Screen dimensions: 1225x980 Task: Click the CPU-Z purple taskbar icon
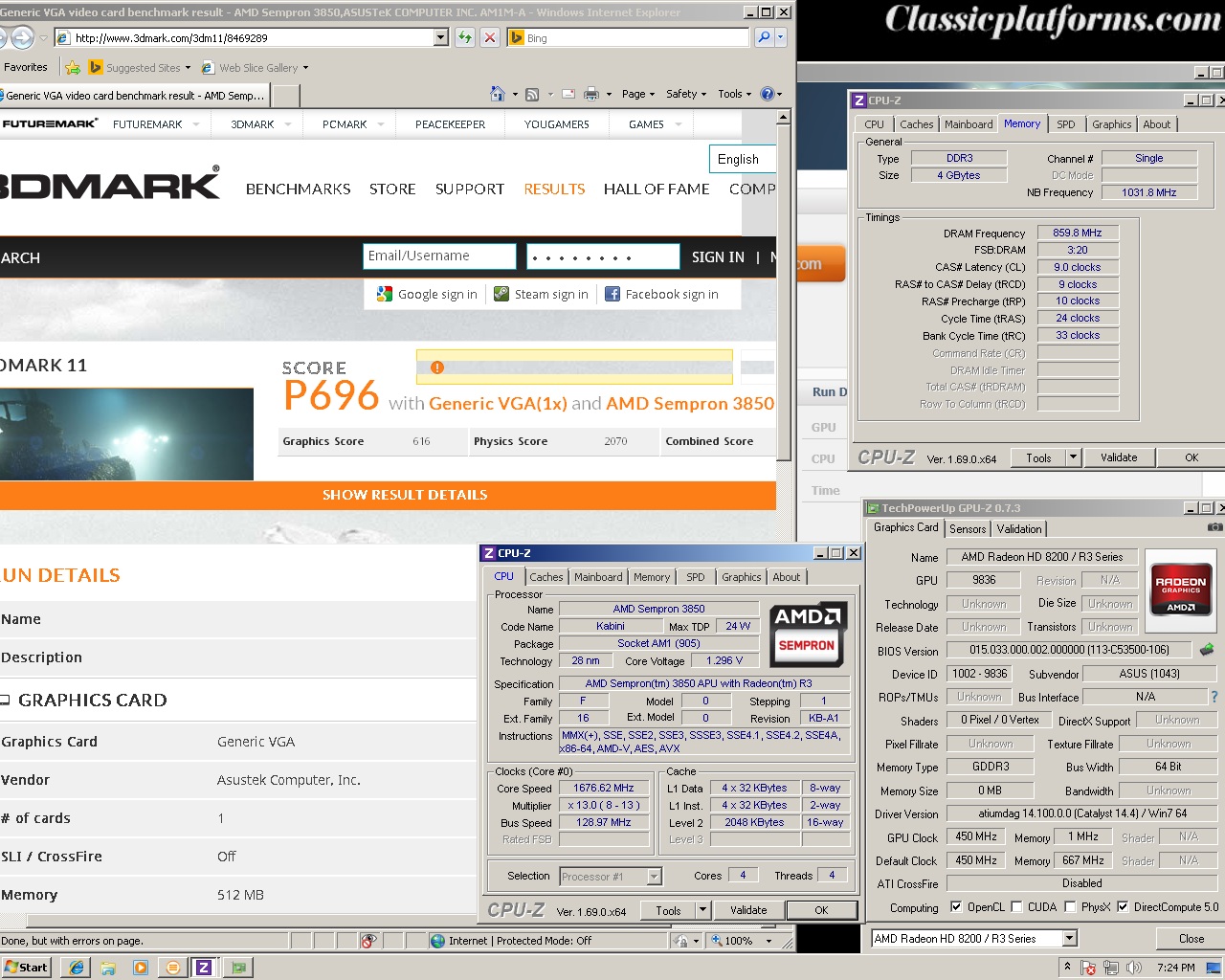(204, 968)
